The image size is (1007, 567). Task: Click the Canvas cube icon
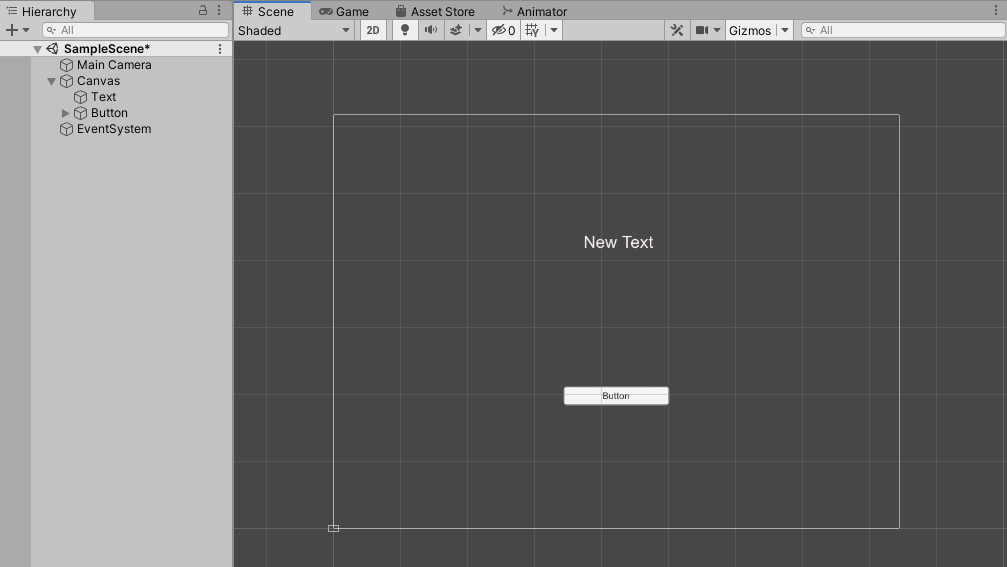66,81
